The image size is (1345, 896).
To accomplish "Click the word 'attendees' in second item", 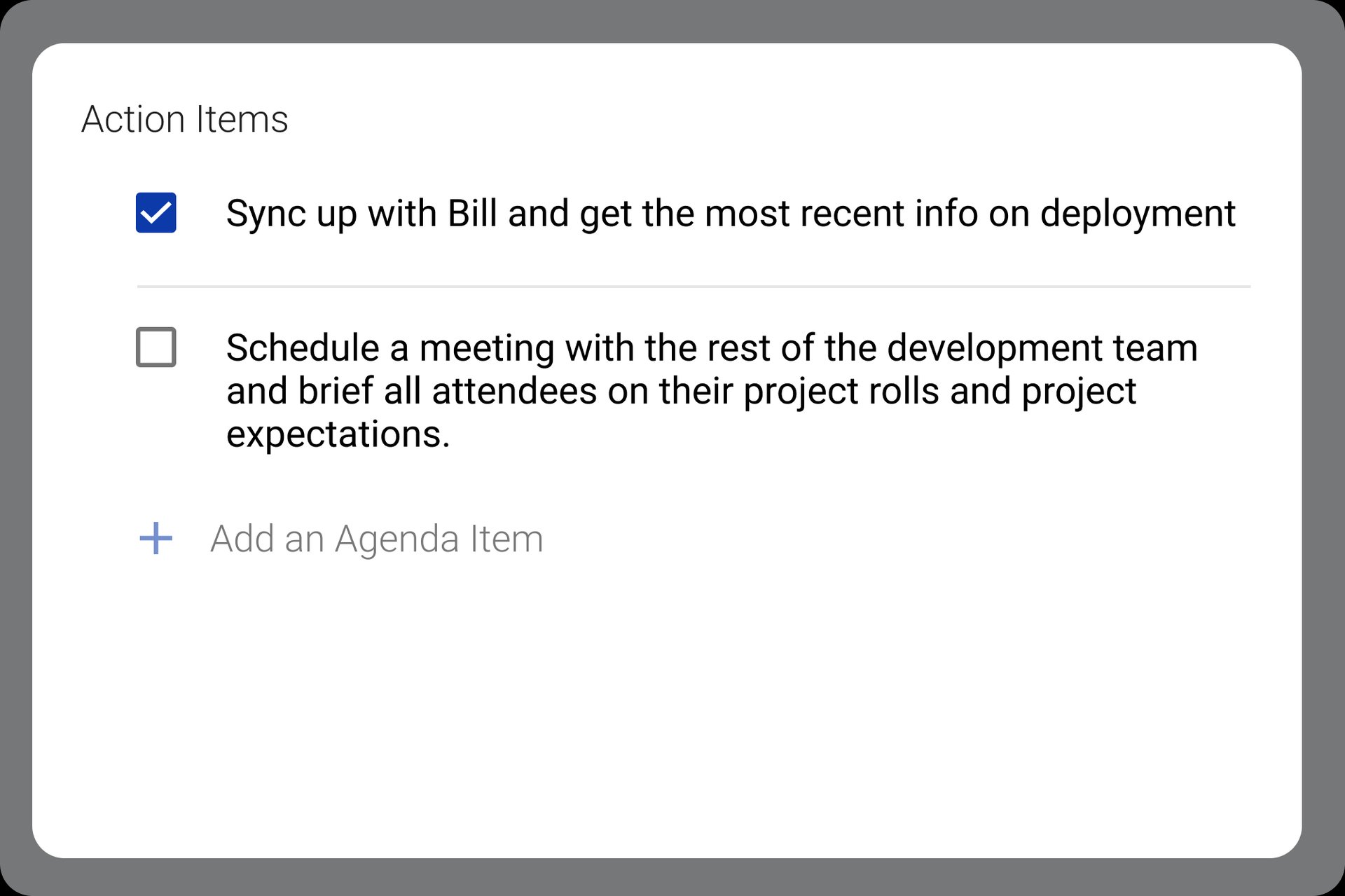I will 514,391.
